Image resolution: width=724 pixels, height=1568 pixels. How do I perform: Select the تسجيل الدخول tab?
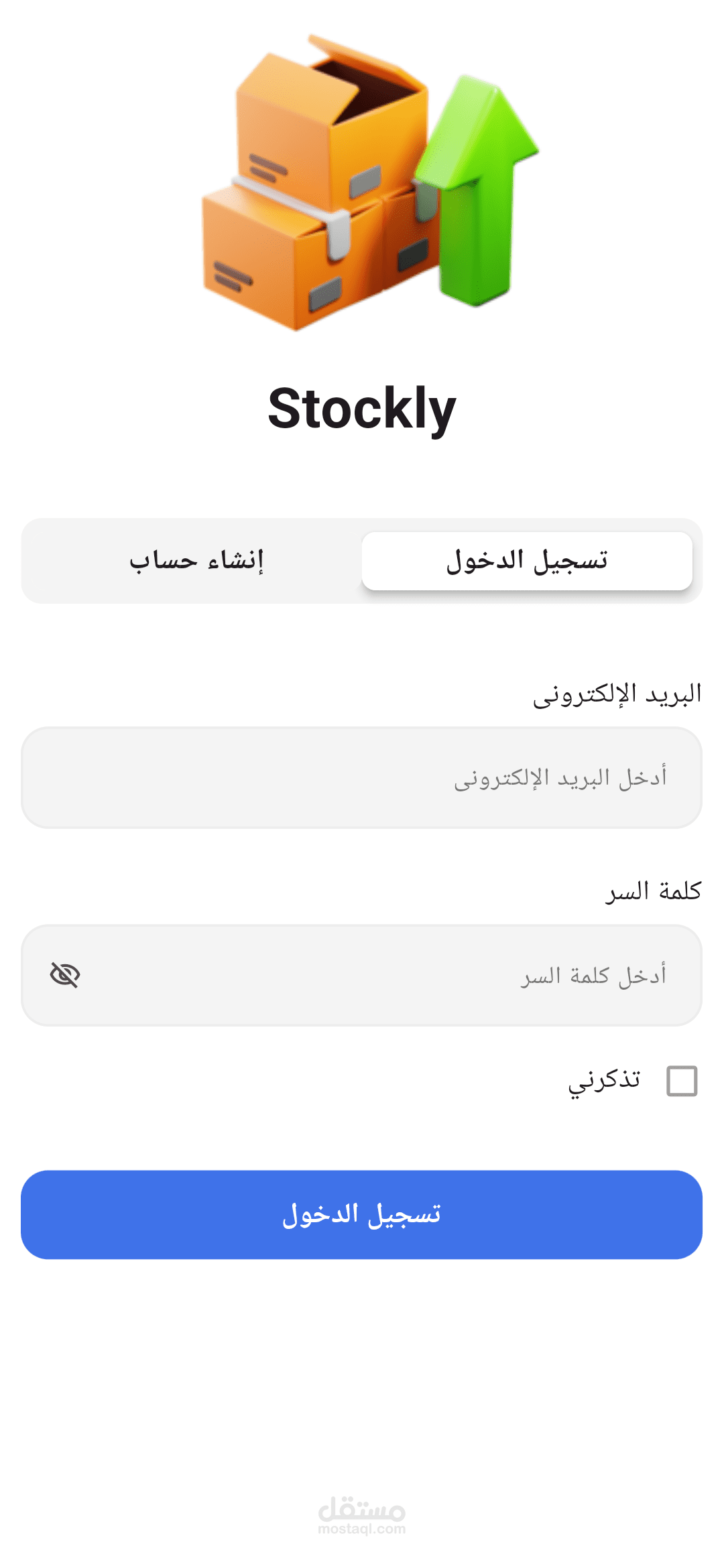(527, 561)
